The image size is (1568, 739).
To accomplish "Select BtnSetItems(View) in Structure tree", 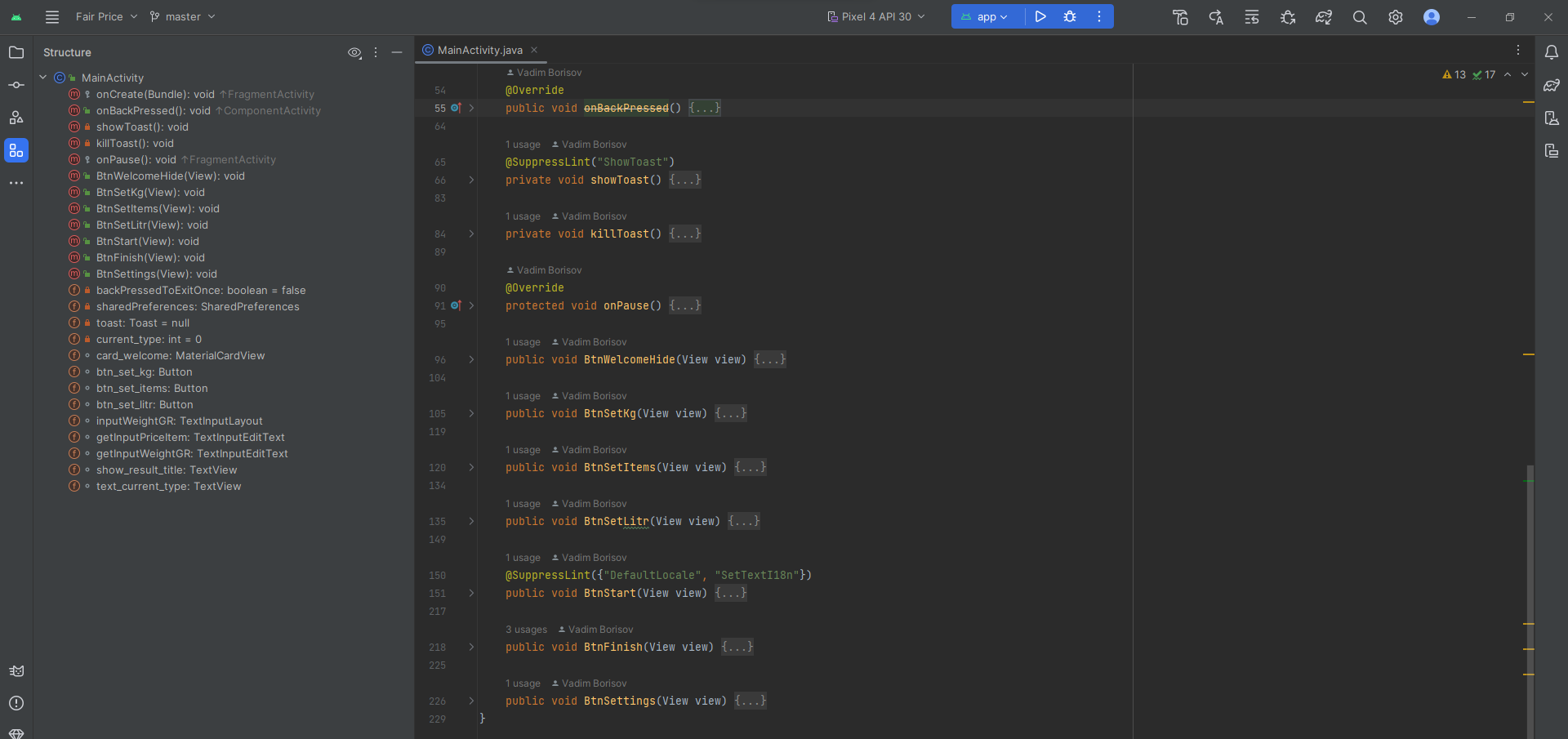I will point(158,208).
